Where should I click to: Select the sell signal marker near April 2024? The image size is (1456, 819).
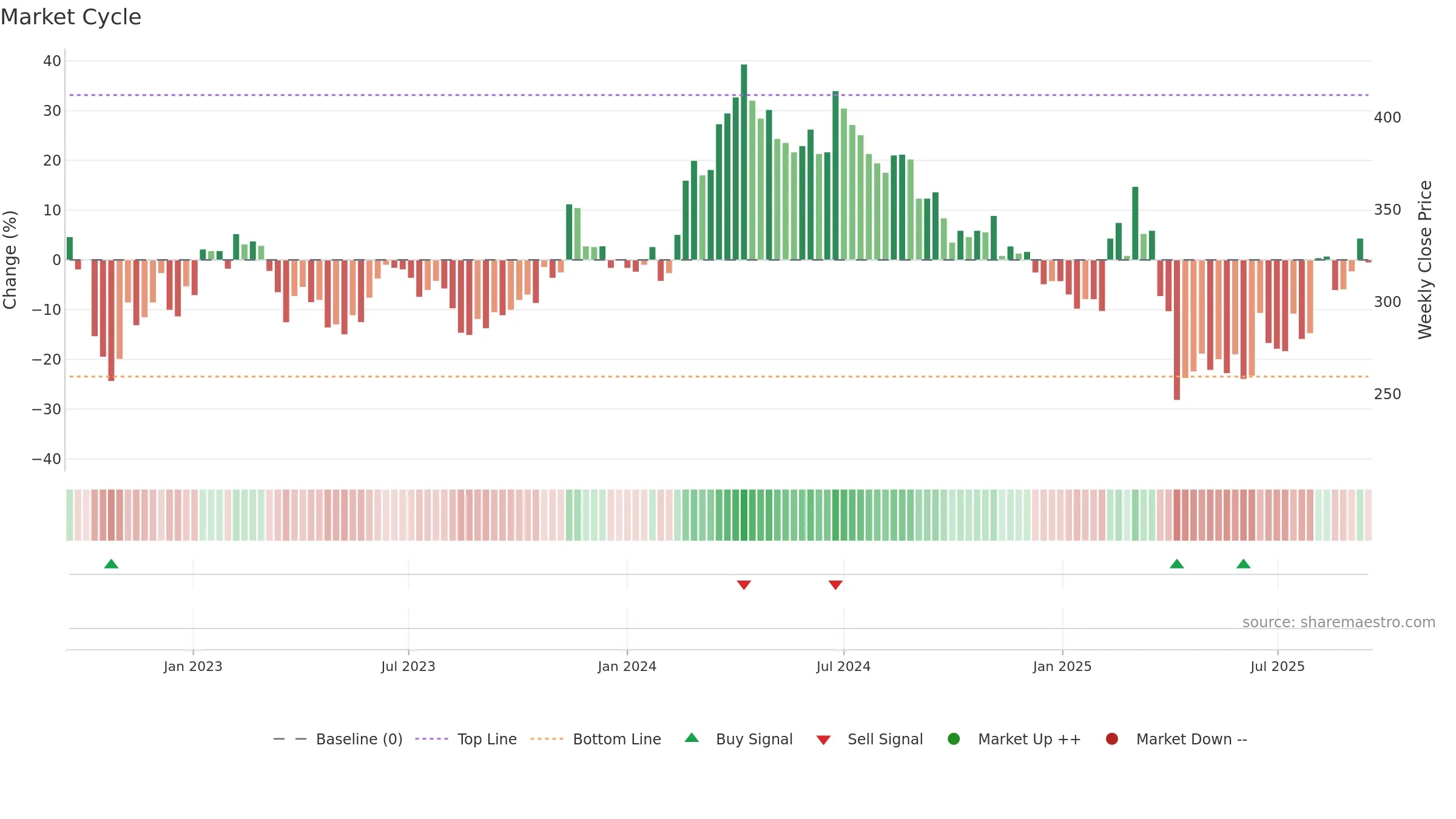[744, 585]
